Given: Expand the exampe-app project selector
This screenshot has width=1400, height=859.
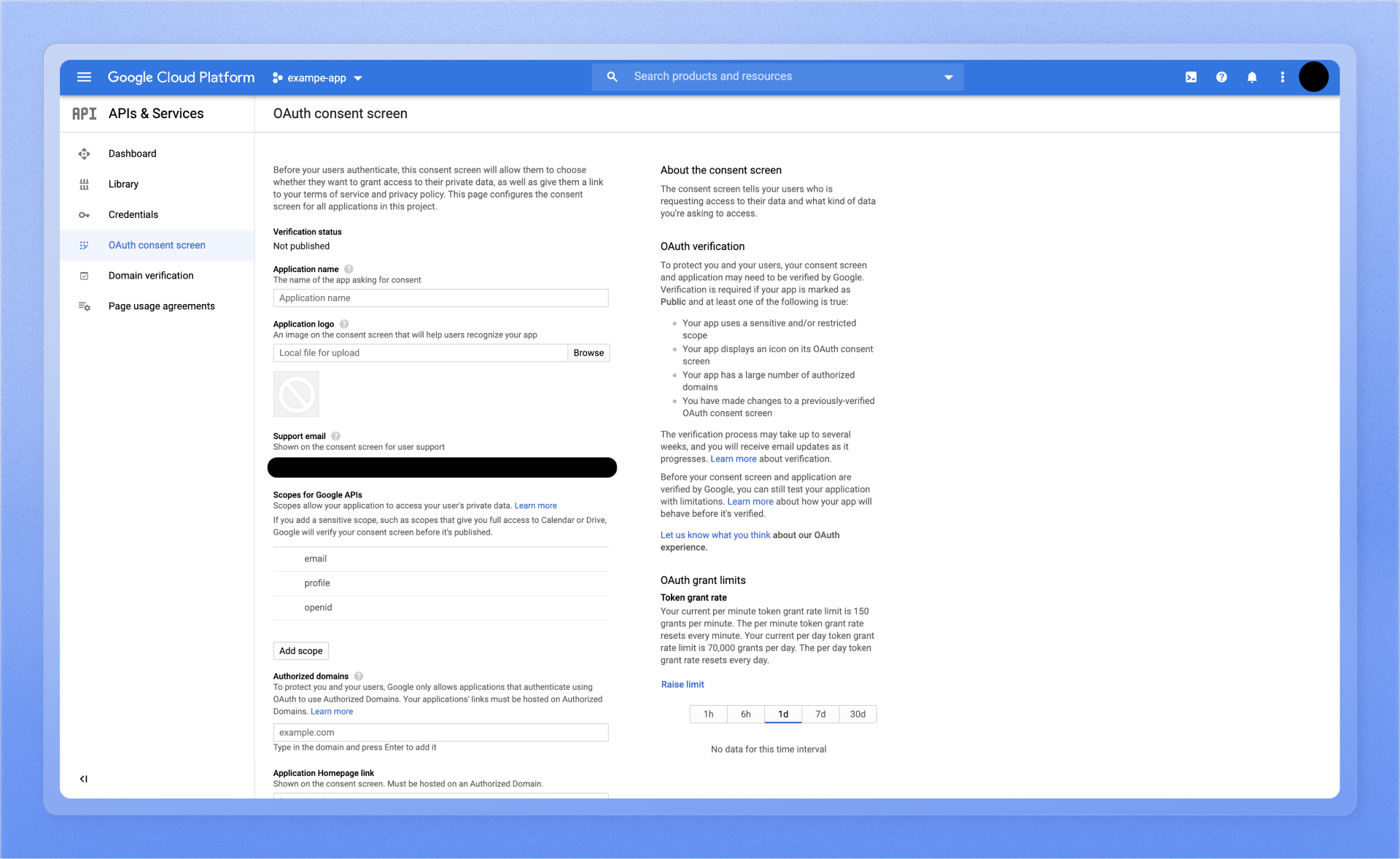Looking at the screenshot, I should (x=317, y=78).
